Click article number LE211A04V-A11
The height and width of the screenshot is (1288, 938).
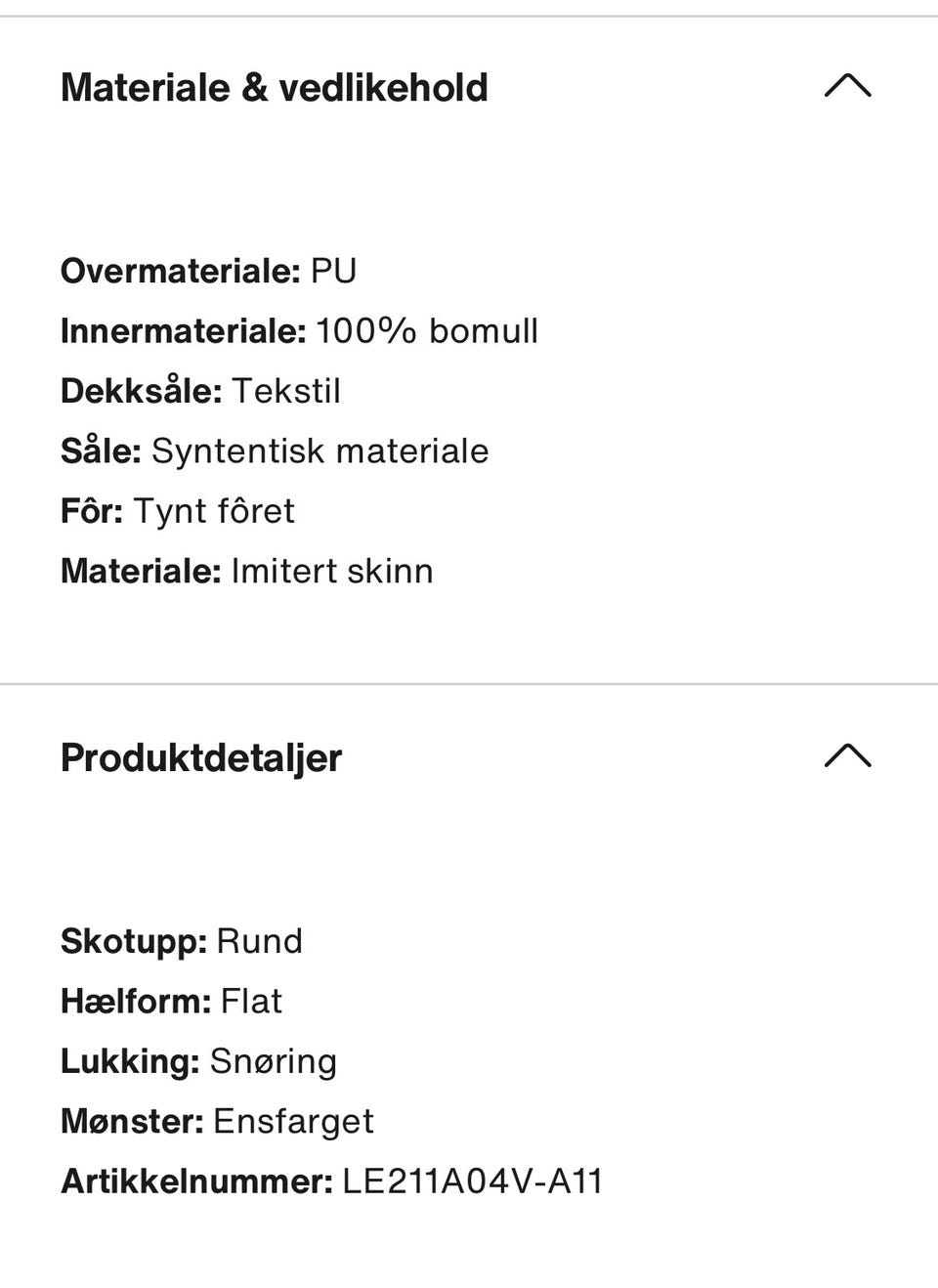tap(472, 1181)
